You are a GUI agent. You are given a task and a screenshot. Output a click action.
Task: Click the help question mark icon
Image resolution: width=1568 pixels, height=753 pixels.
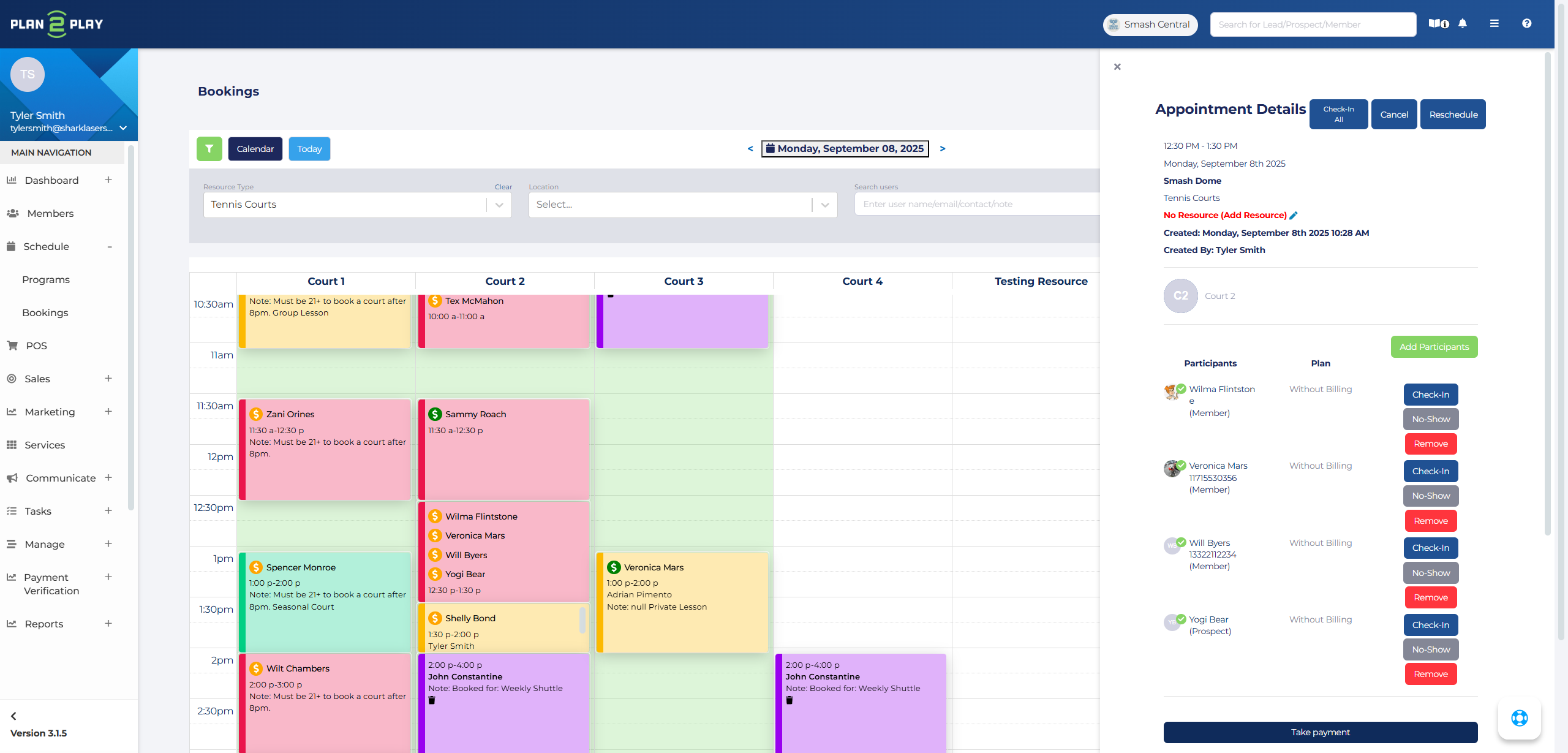click(x=1526, y=24)
